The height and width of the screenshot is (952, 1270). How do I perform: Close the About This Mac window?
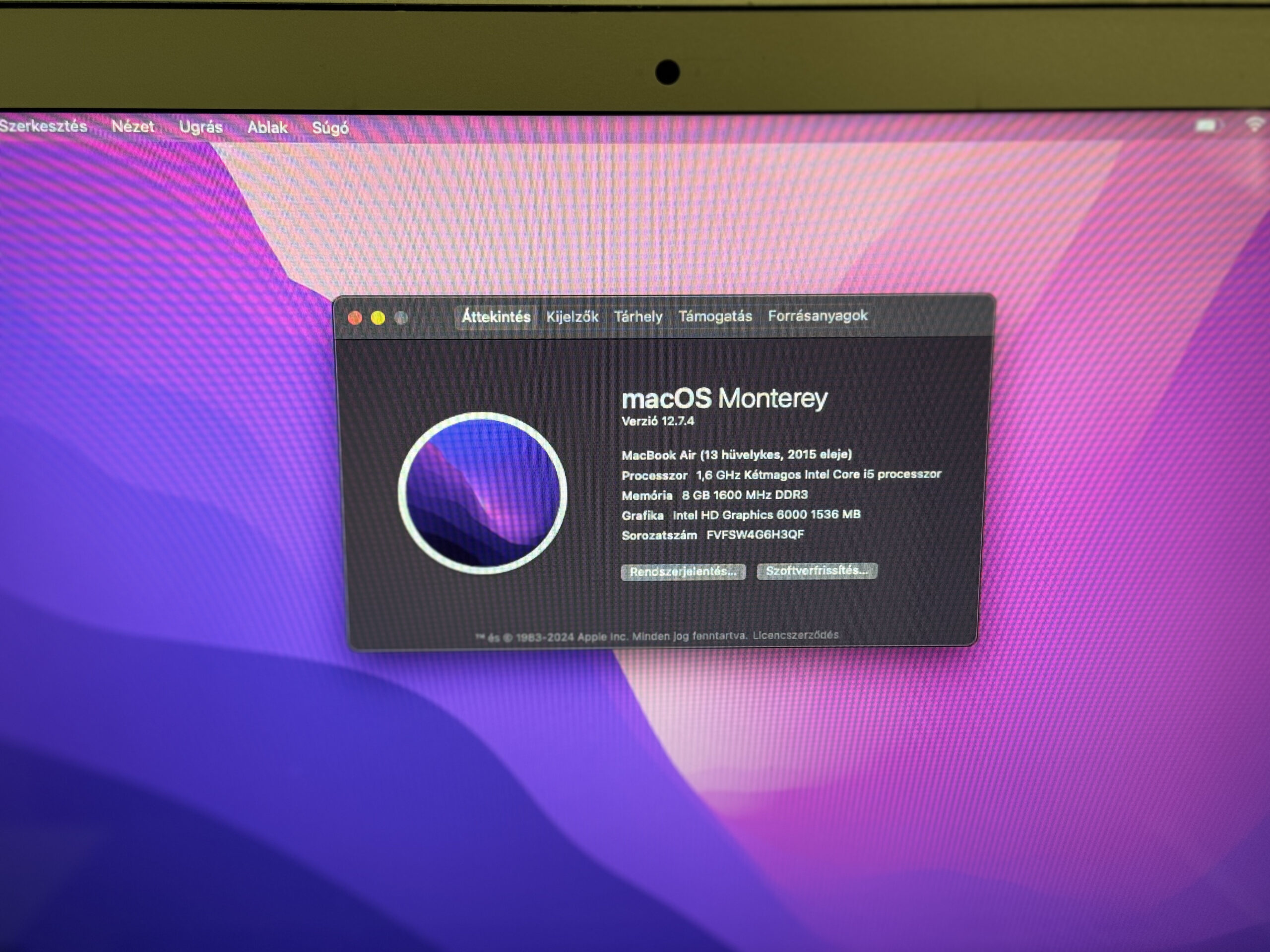(x=355, y=318)
